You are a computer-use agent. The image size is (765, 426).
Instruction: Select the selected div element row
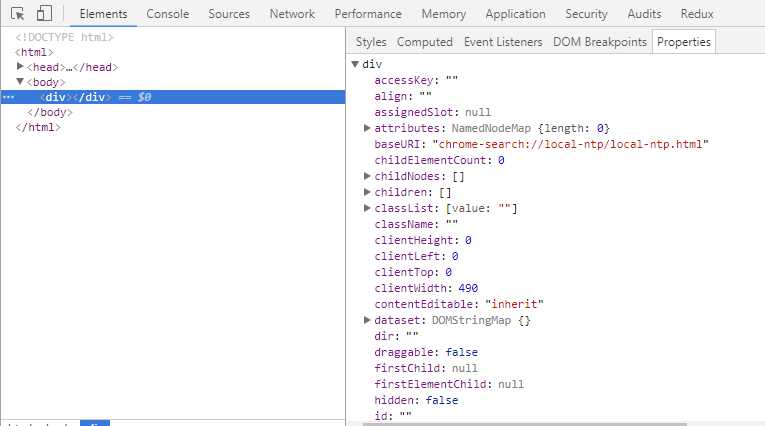point(173,97)
